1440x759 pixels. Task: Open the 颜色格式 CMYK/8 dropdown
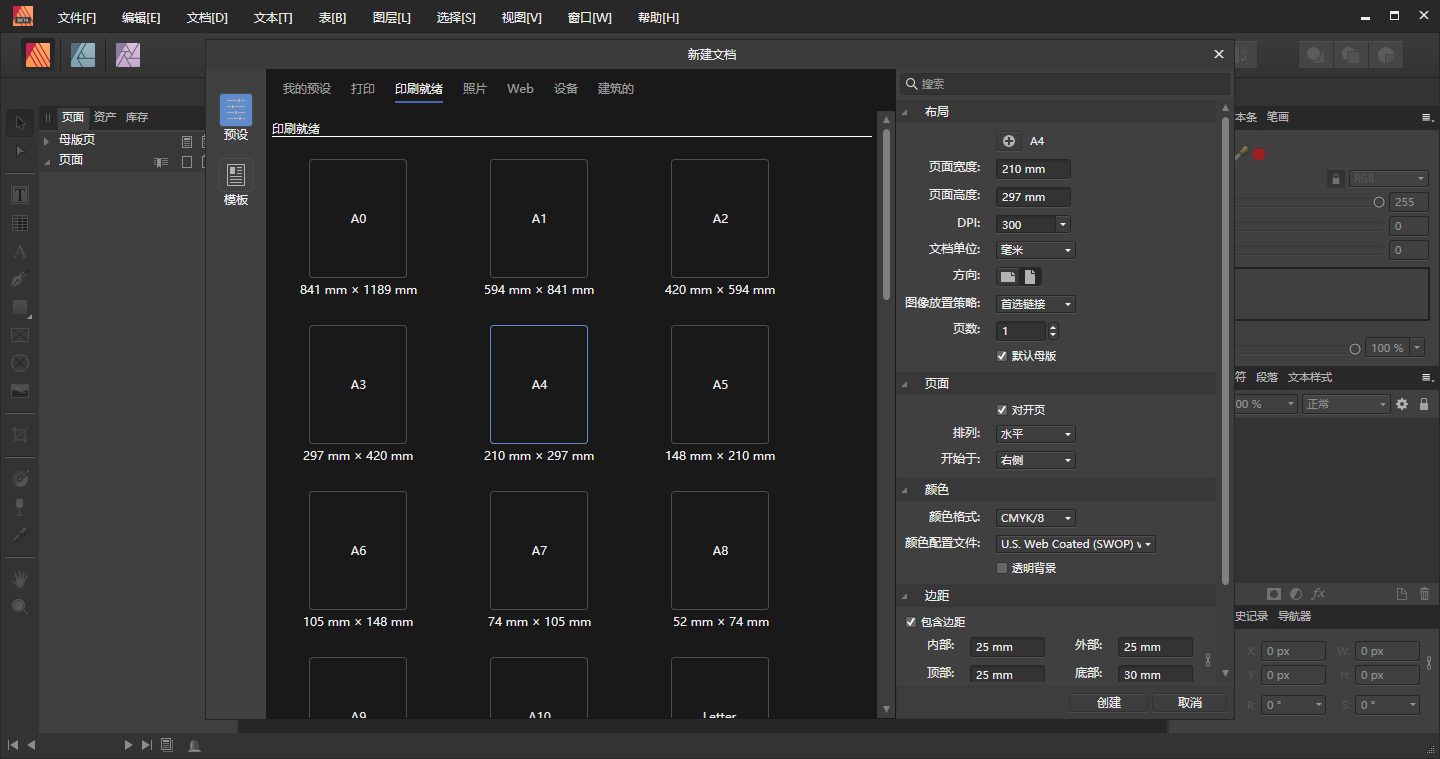pyautogui.click(x=1036, y=518)
